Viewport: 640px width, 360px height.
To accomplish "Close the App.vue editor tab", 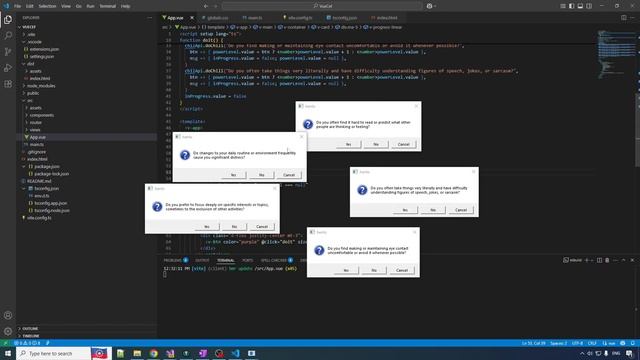I will click(x=192, y=18).
